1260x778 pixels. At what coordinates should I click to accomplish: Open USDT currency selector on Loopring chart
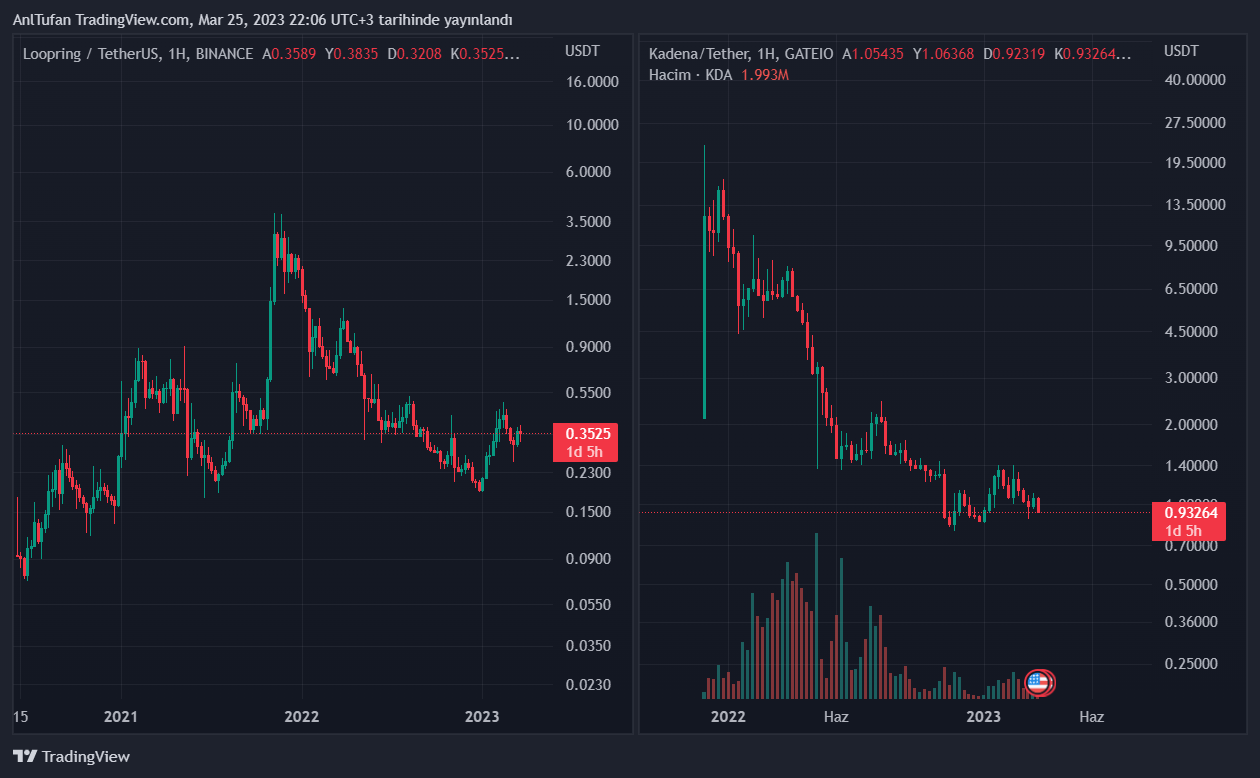[x=581, y=51]
